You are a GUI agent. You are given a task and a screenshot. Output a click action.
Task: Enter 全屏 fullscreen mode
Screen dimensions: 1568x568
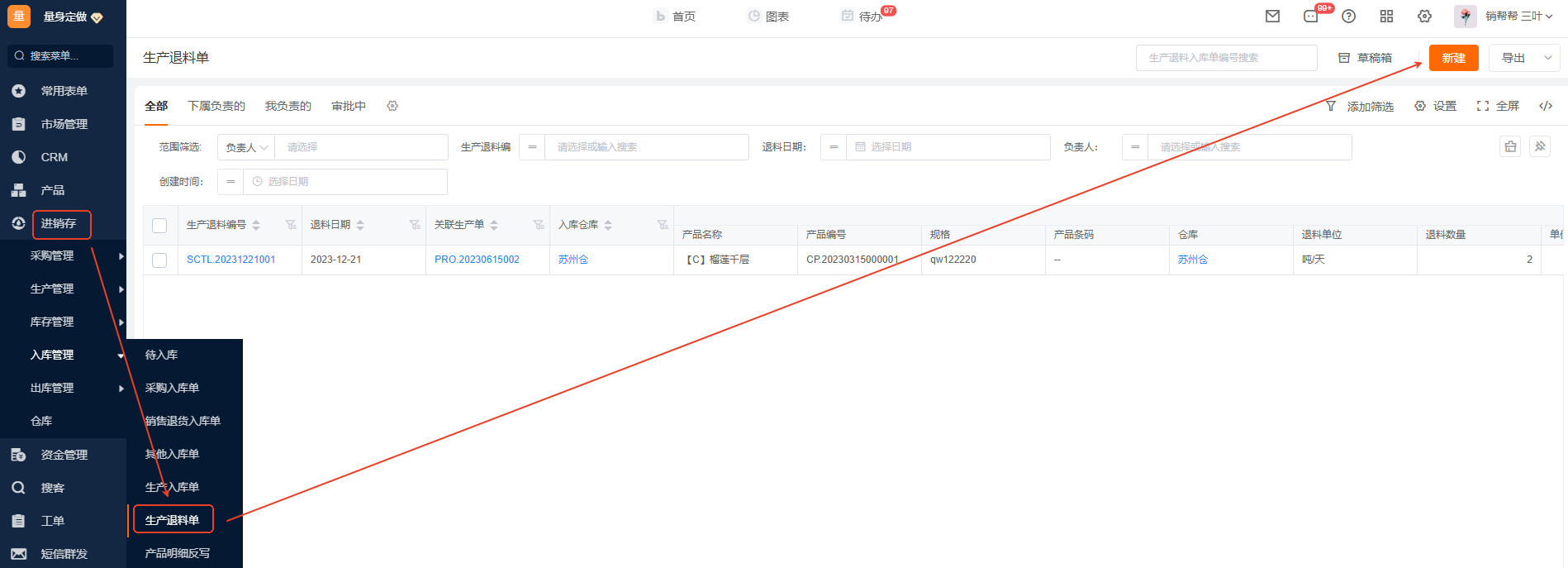[x=1498, y=106]
